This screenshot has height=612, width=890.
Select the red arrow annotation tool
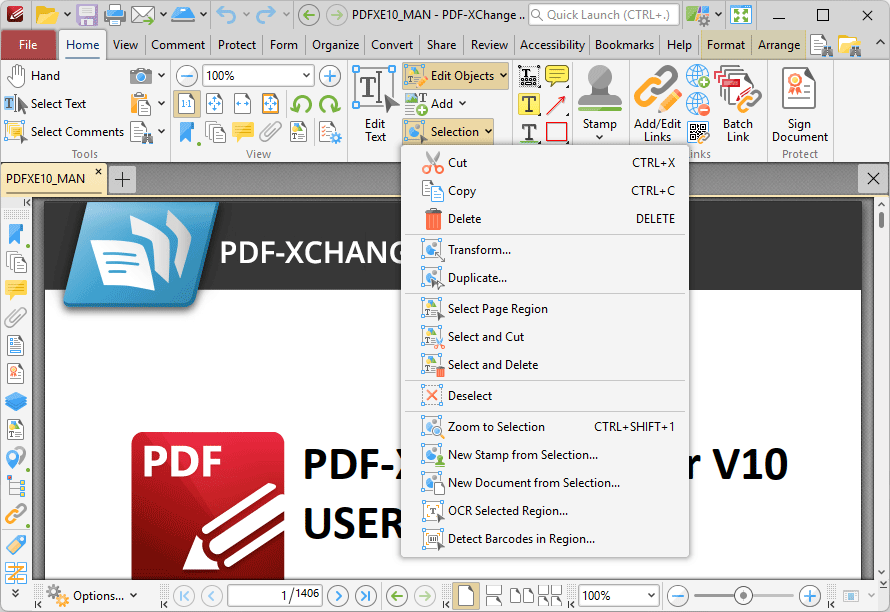click(557, 104)
